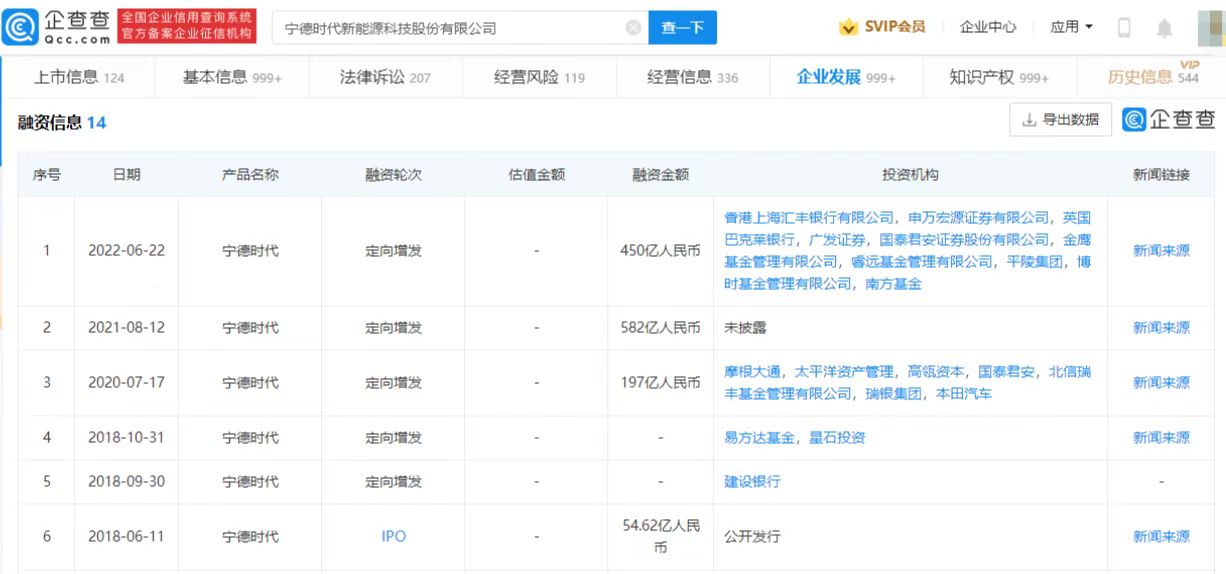Open 高瓴资本 investor link
Image resolution: width=1226 pixels, height=574 pixels.
coord(936,371)
